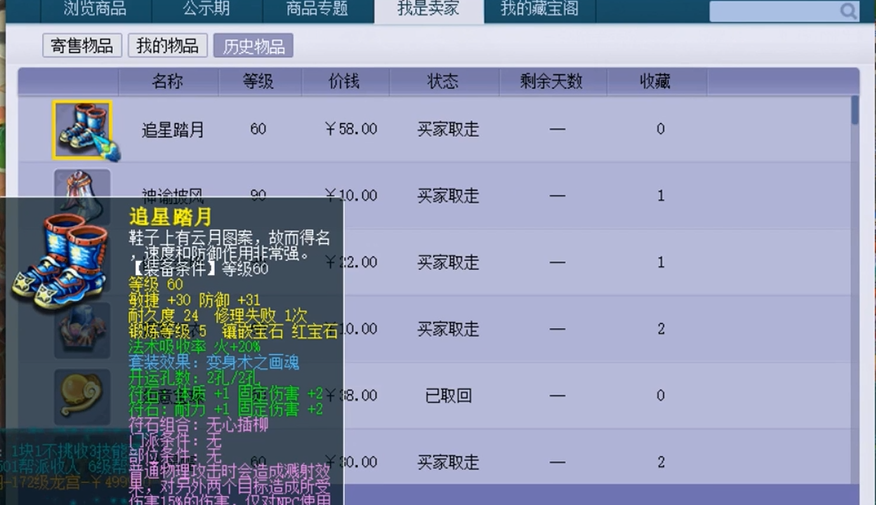Sort by 等级 column header
Image resolution: width=876 pixels, height=505 pixels.
point(259,82)
